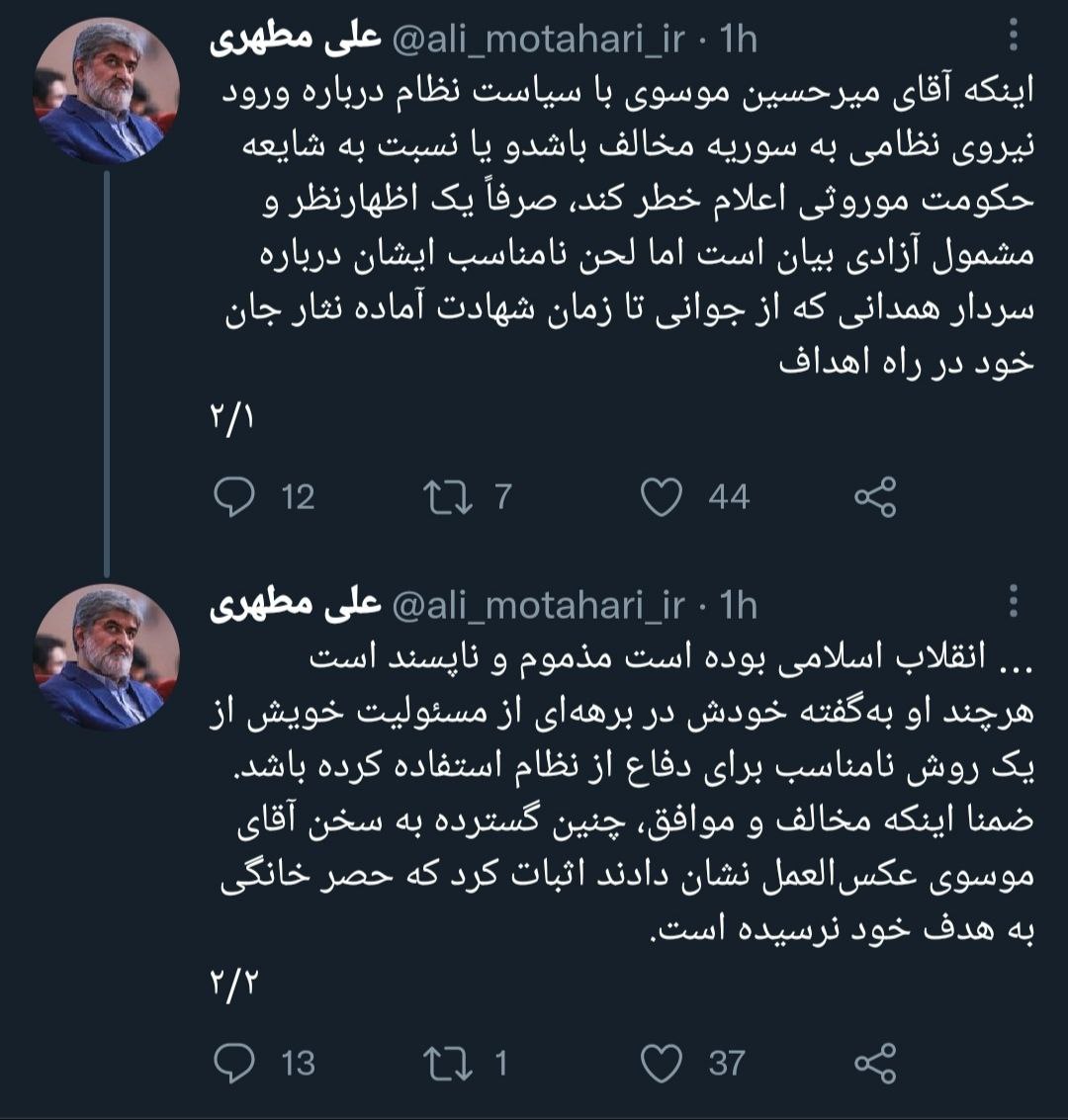Share the first tweet in the thread
1068x1120 pixels.
(874, 496)
